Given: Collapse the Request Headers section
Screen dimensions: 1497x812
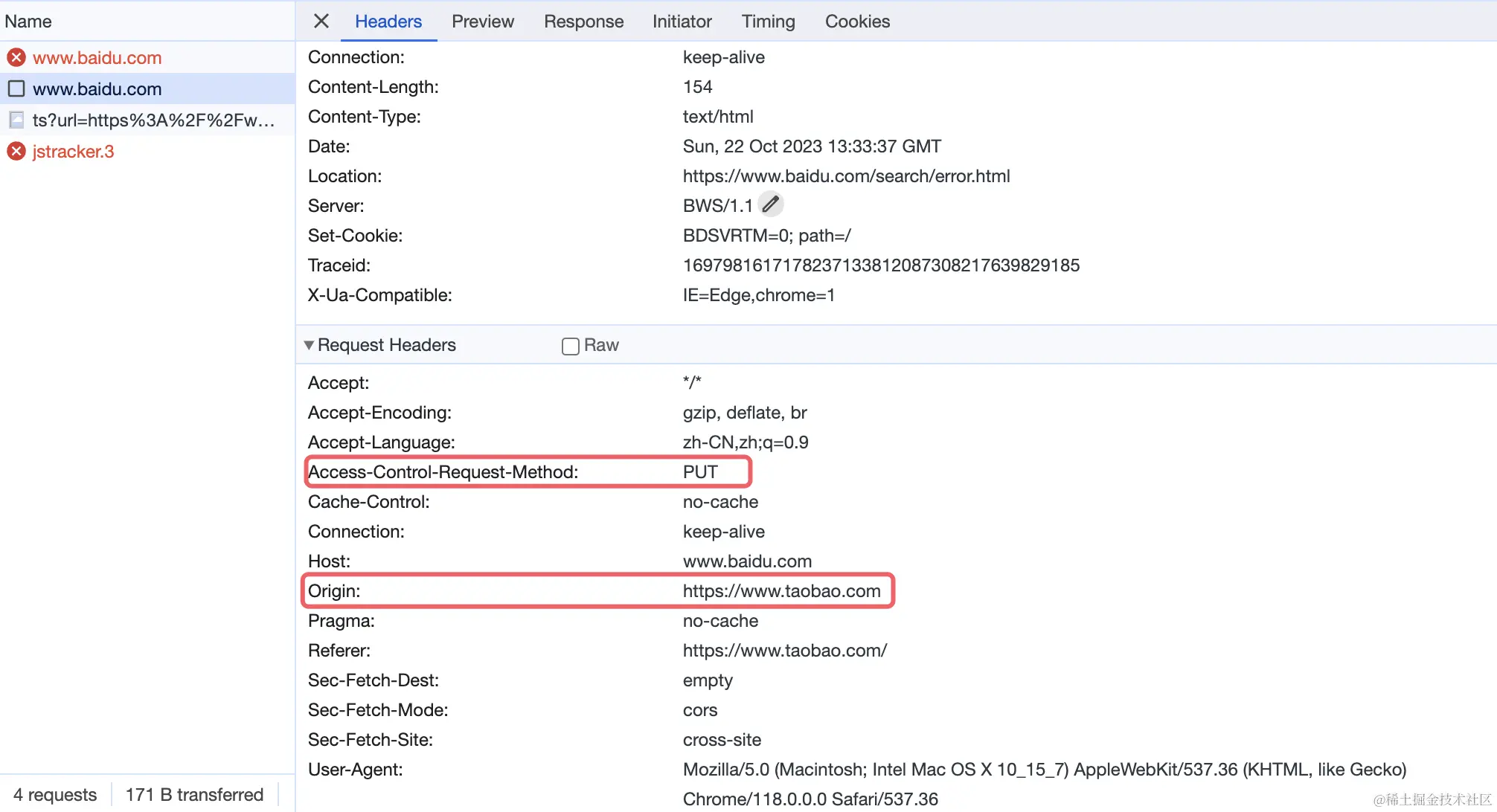Looking at the screenshot, I should tap(309, 345).
